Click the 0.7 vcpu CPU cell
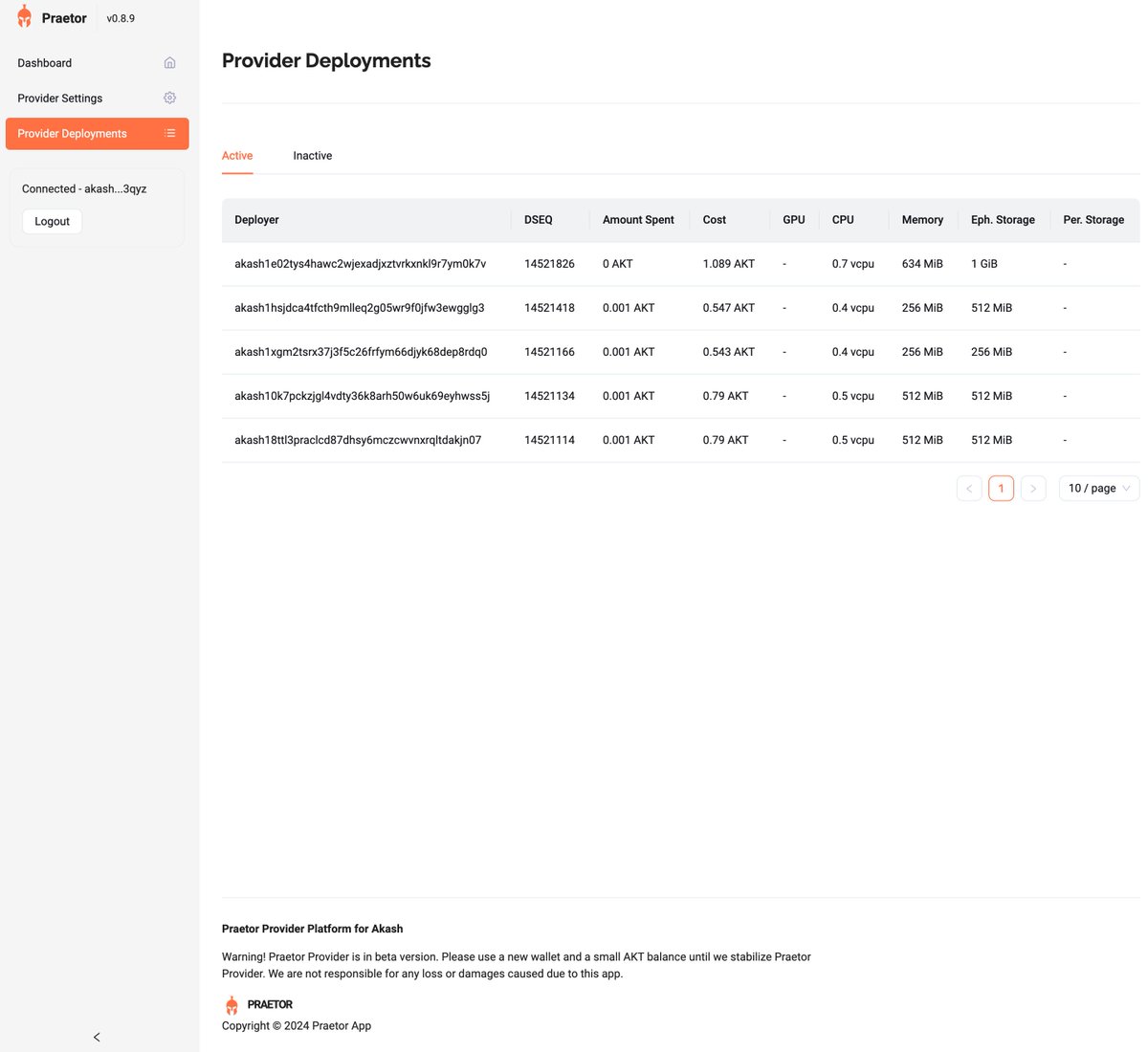This screenshot has width=1148, height=1052. [853, 264]
